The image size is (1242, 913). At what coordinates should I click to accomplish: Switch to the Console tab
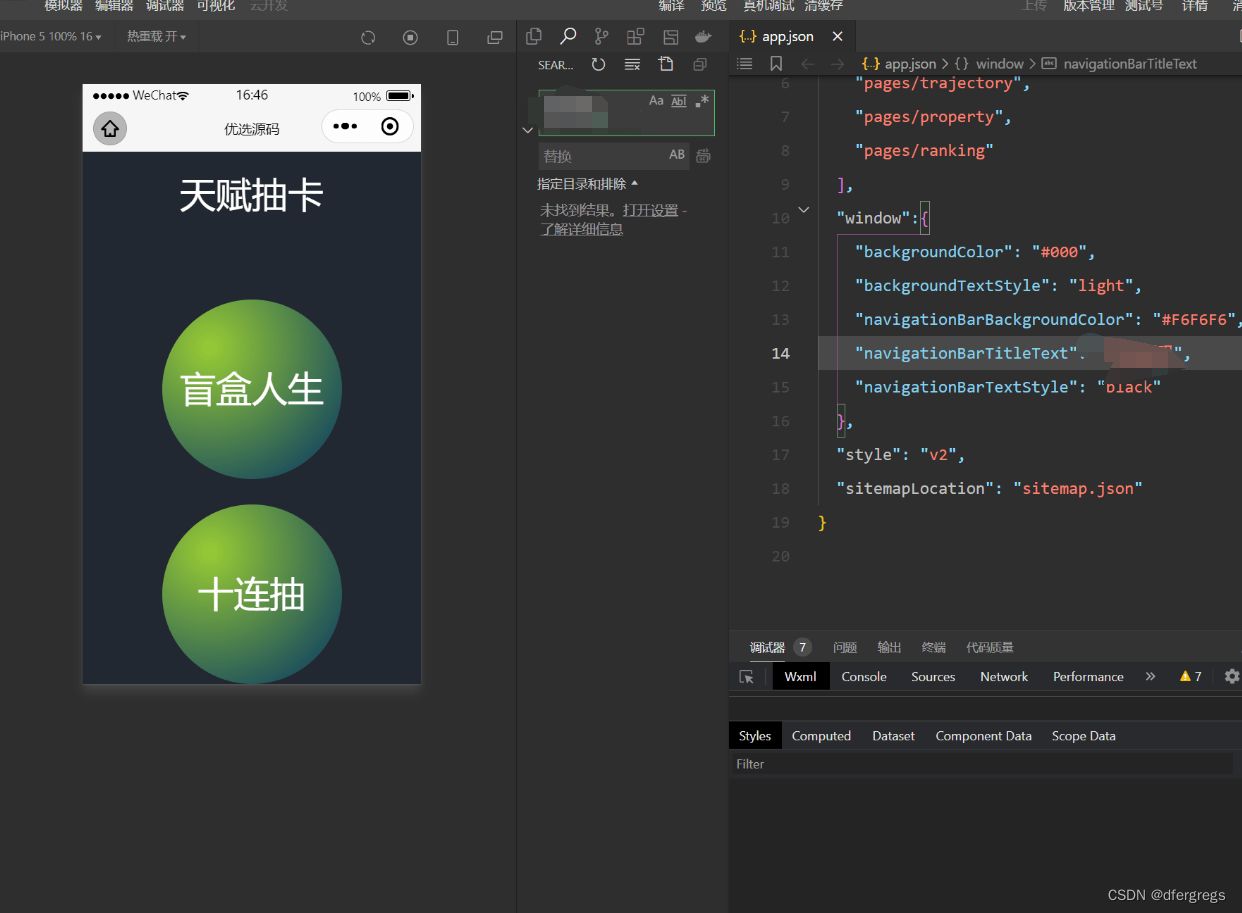[x=863, y=677]
